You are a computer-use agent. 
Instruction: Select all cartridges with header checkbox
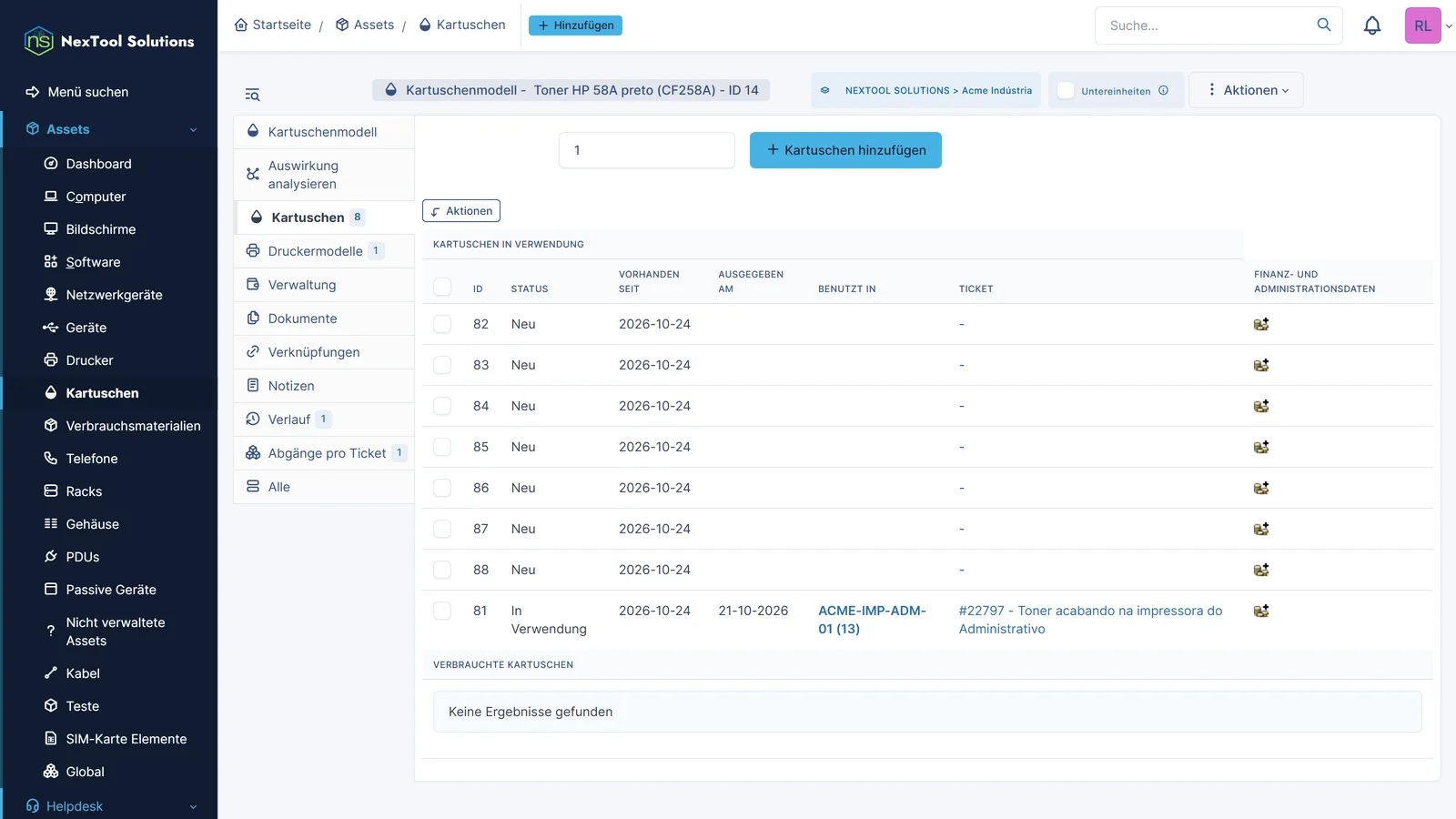click(x=442, y=287)
